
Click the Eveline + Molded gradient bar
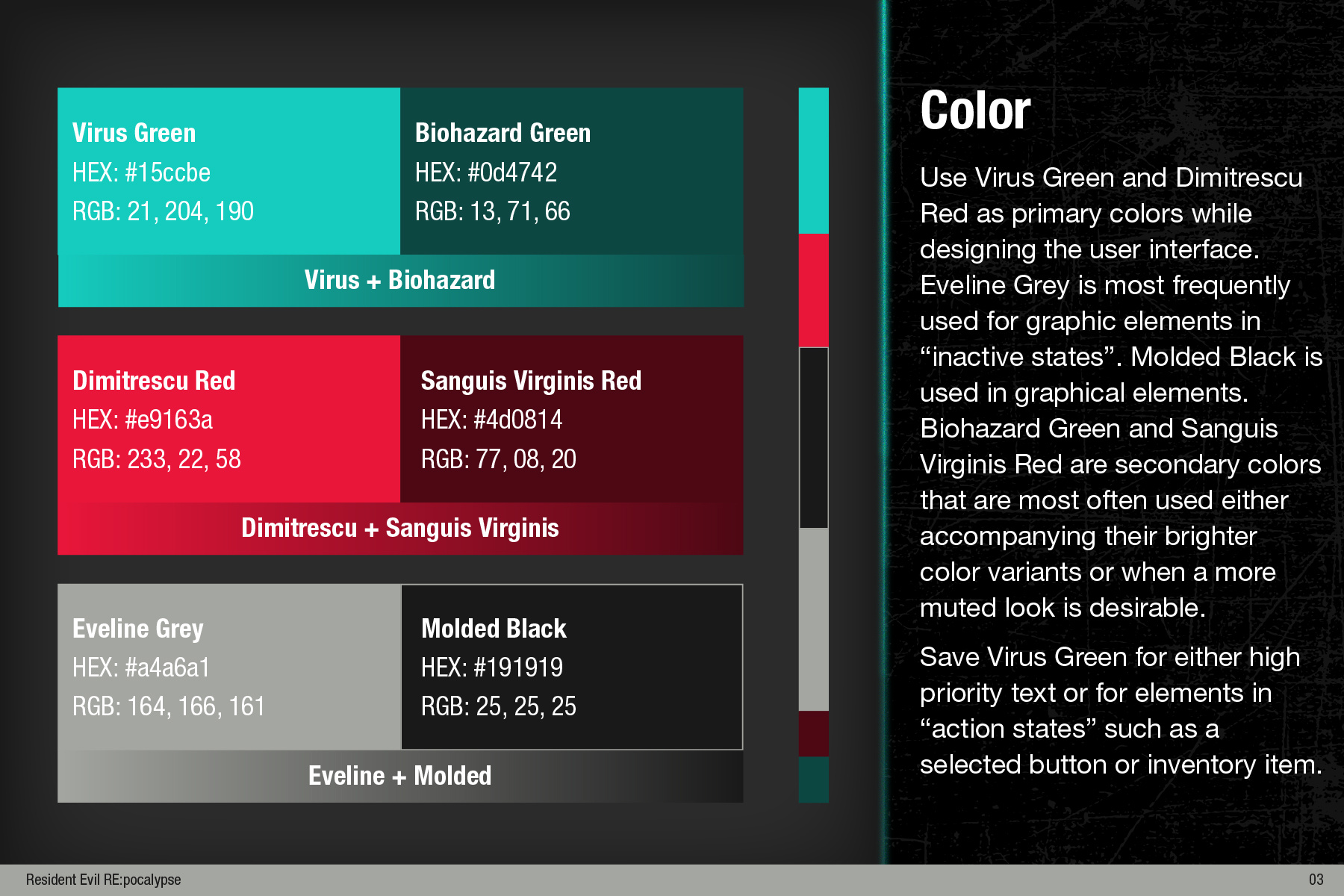pyautogui.click(x=400, y=776)
